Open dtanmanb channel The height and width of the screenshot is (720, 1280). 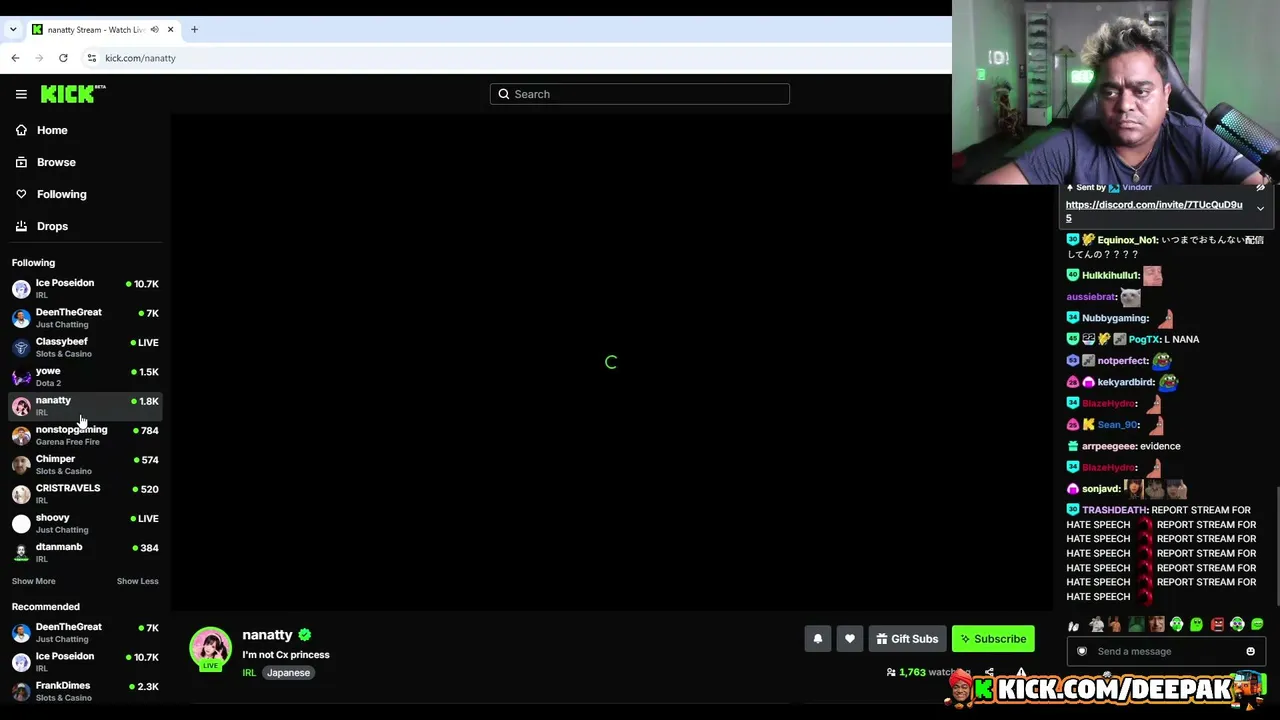point(86,553)
